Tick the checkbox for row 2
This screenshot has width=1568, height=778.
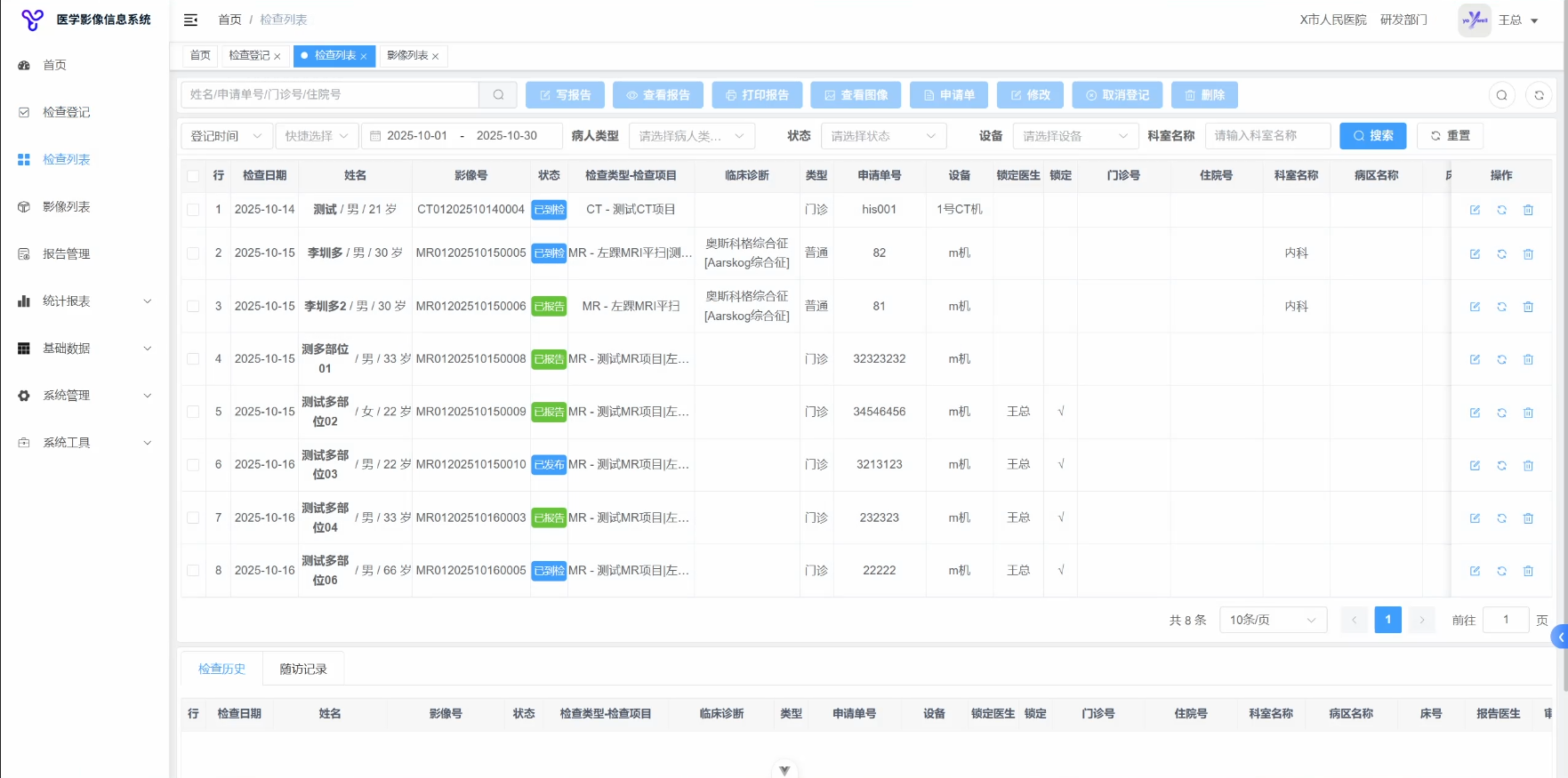tap(193, 253)
